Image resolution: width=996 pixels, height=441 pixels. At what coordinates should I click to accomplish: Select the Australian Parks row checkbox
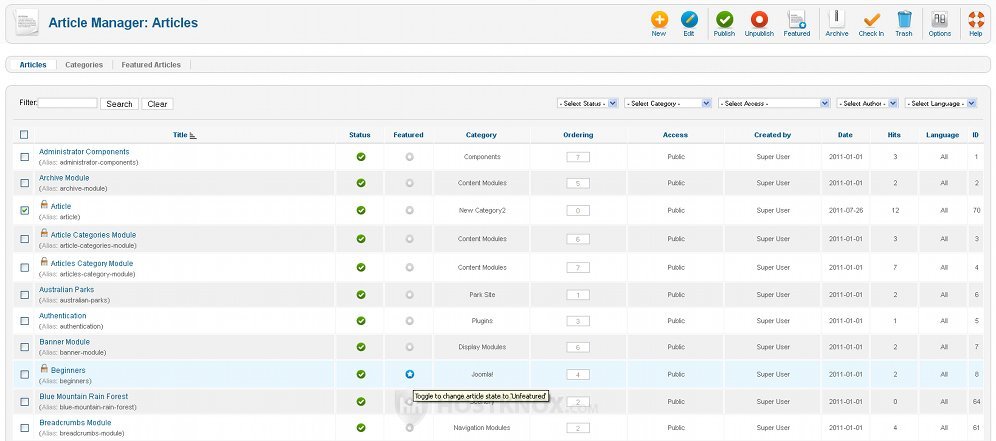25,295
